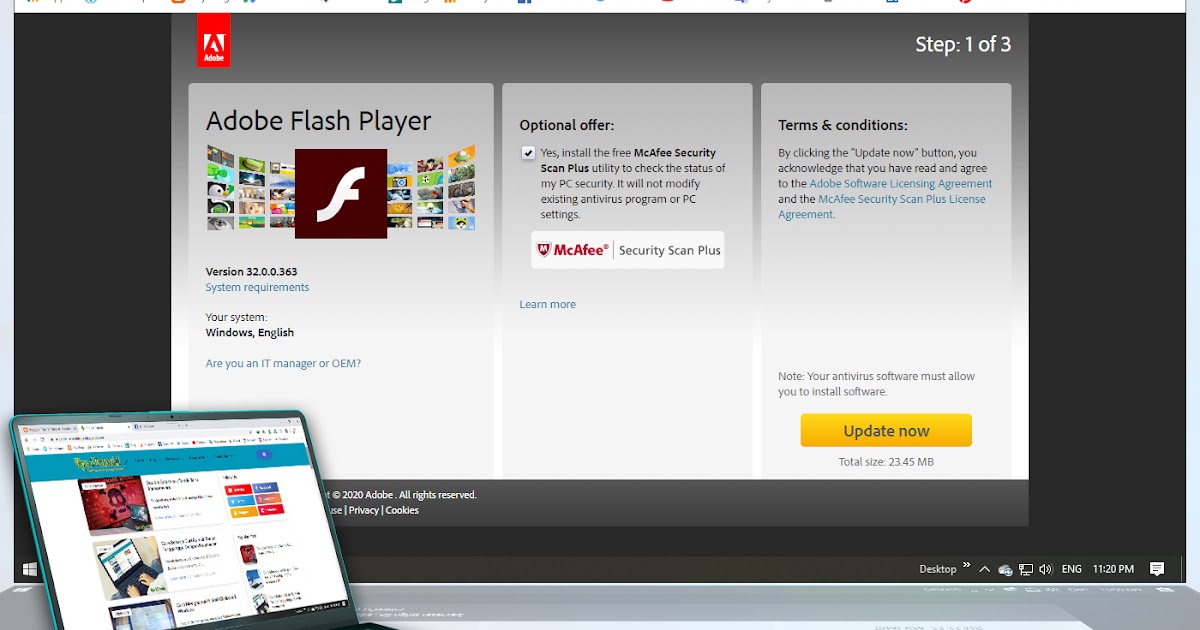Click the ENG language indicator
Image resolution: width=1200 pixels, height=630 pixels.
(1071, 569)
